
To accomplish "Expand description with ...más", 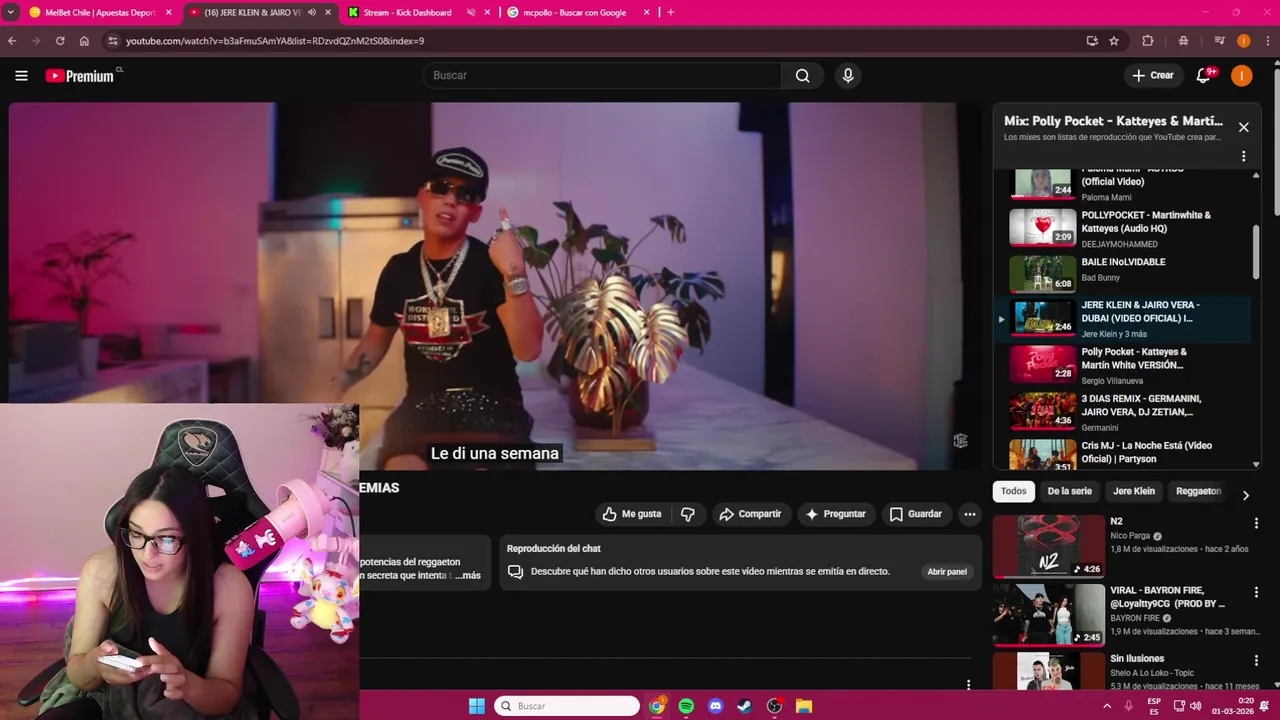I will coord(467,575).
